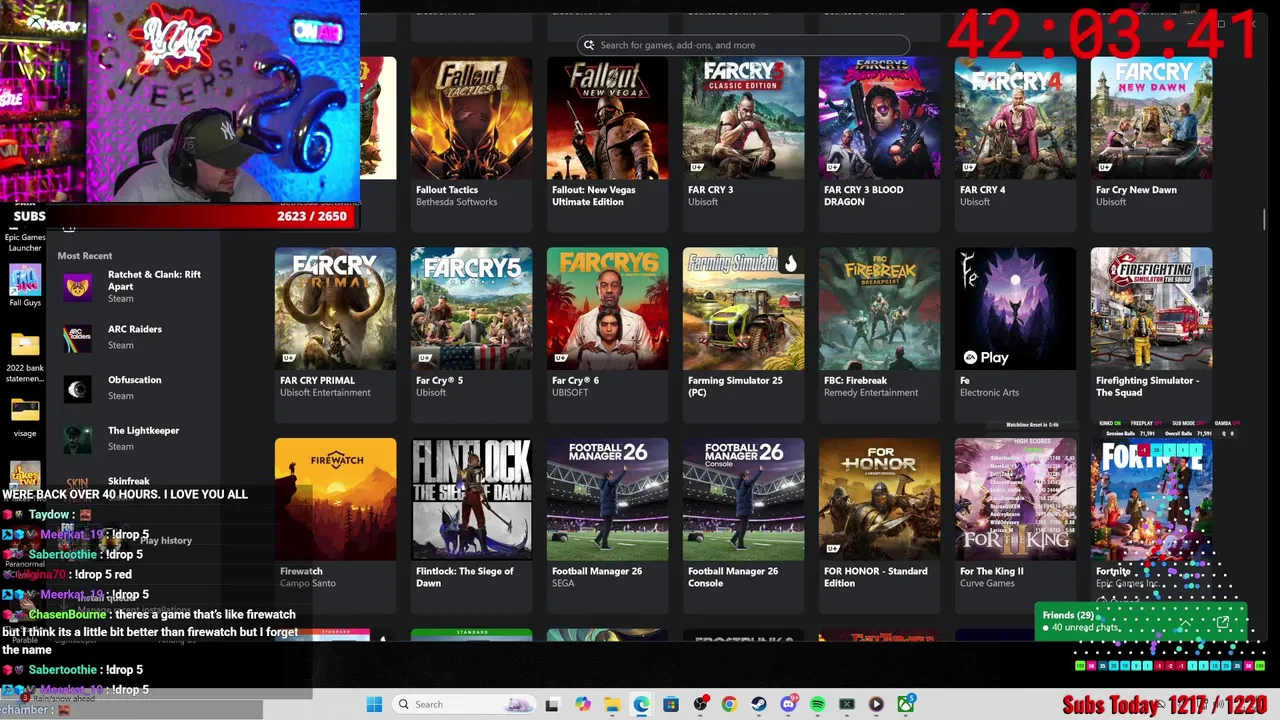Open the Play history link in sidebar
Viewport: 1280px width, 720px height.
[166, 540]
